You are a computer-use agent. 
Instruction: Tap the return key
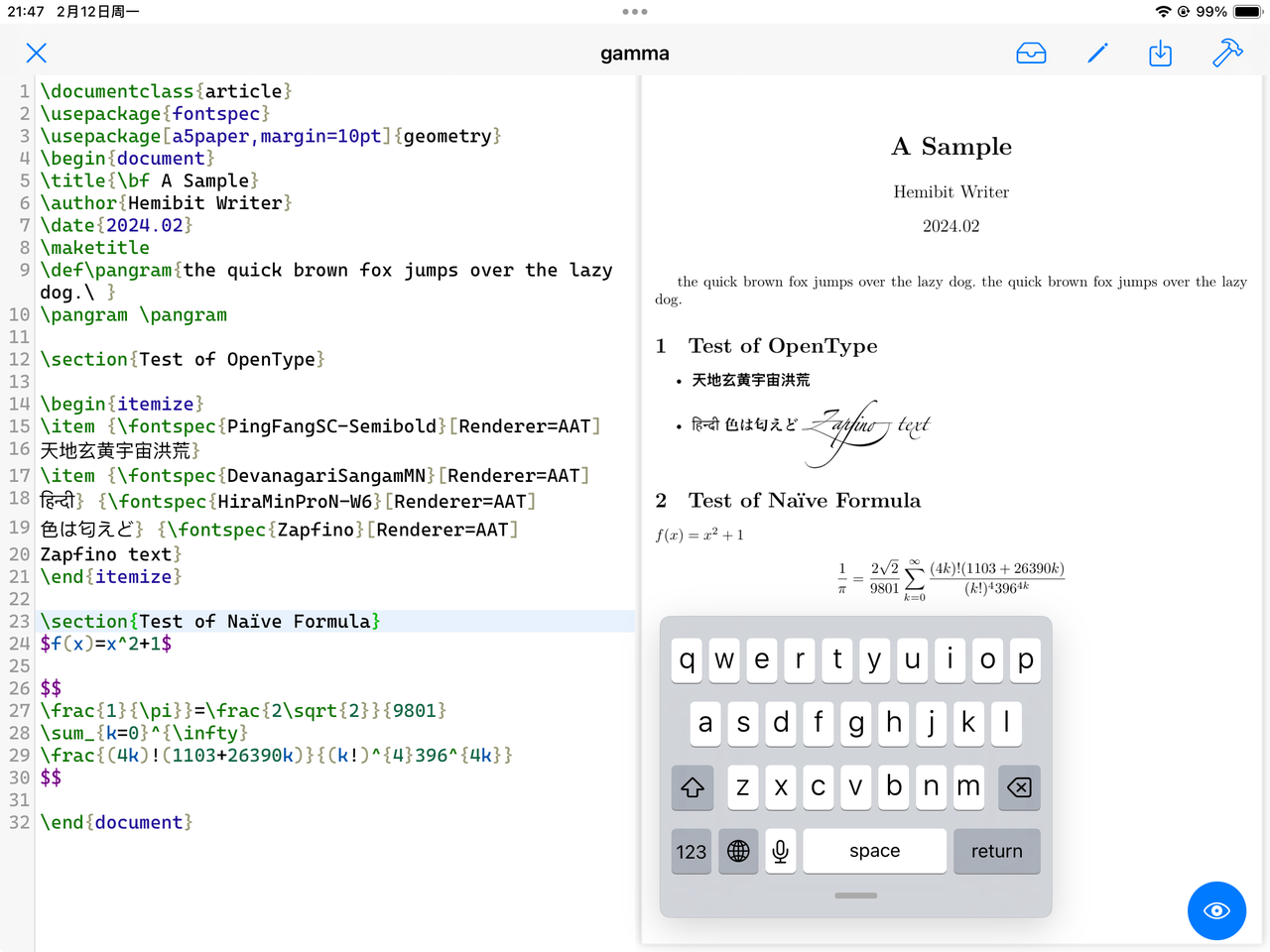(997, 851)
